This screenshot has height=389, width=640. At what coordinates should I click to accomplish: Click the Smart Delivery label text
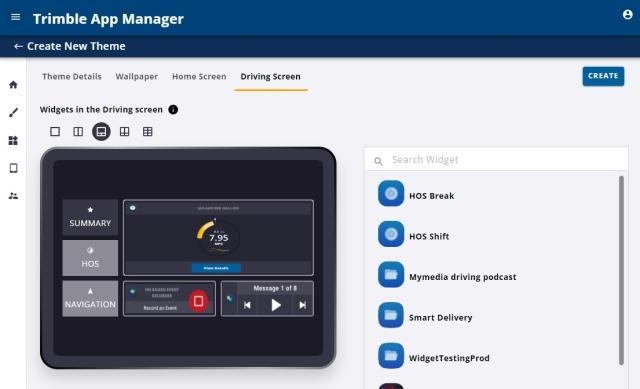point(440,318)
